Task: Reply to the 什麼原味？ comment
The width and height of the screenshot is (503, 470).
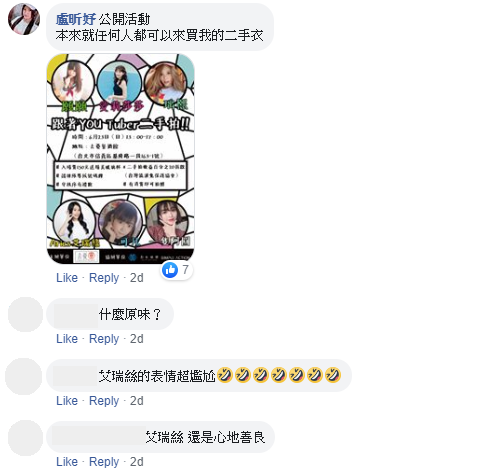Action: click(104, 339)
